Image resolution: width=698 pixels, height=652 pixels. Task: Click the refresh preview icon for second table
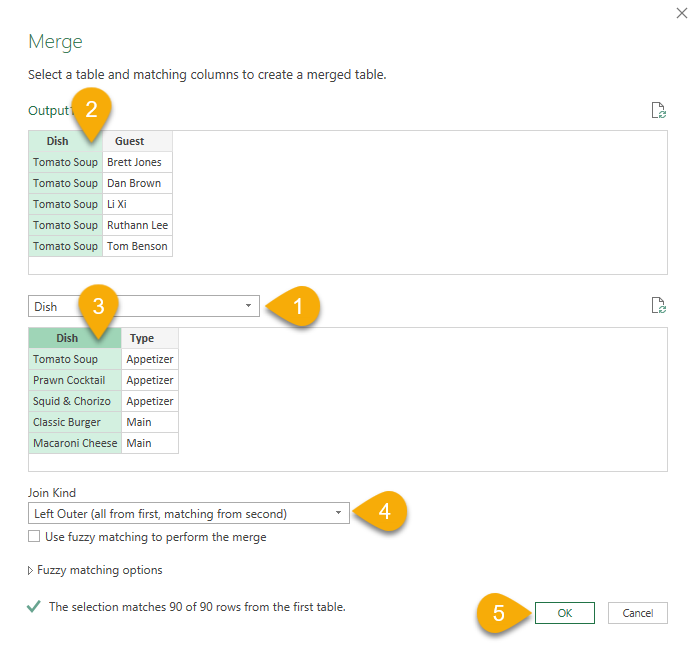658,305
